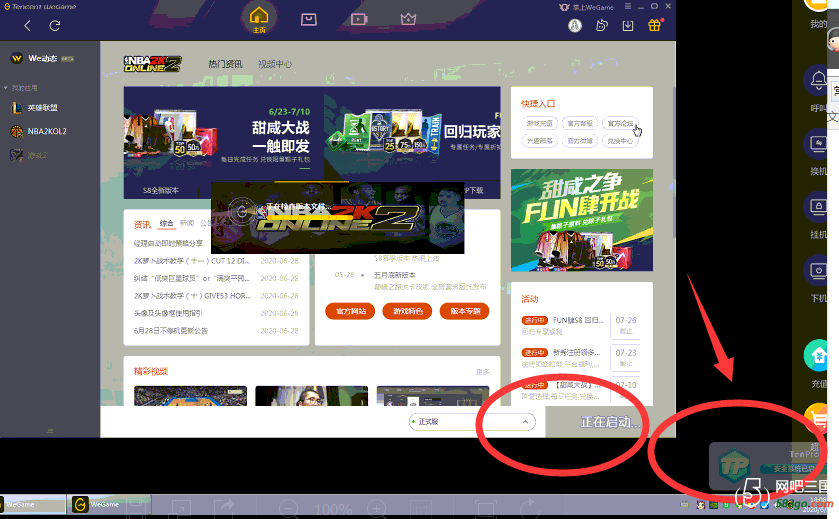Open the first WeGame taskbar button
The image size is (839, 519).
click(x=34, y=504)
